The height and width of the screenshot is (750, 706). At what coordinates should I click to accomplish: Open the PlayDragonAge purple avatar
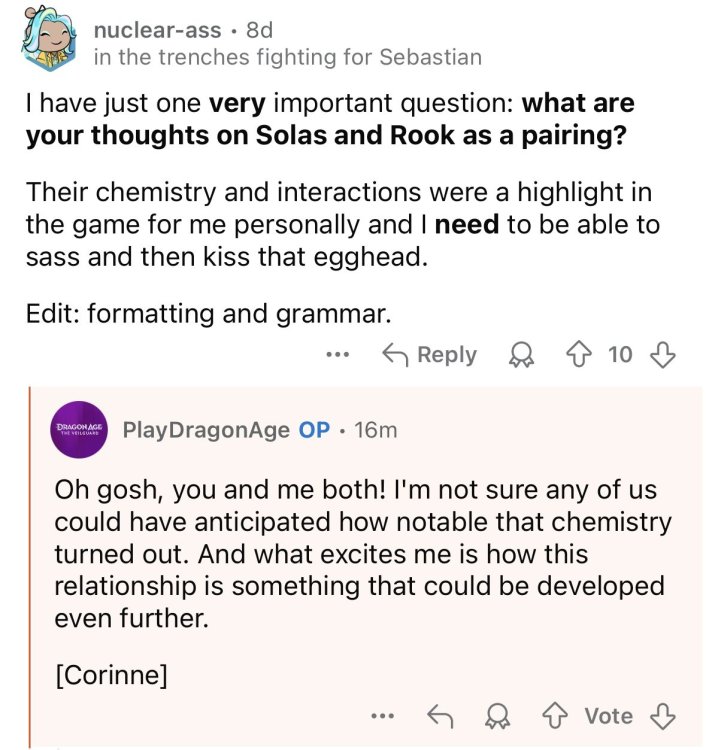point(81,430)
